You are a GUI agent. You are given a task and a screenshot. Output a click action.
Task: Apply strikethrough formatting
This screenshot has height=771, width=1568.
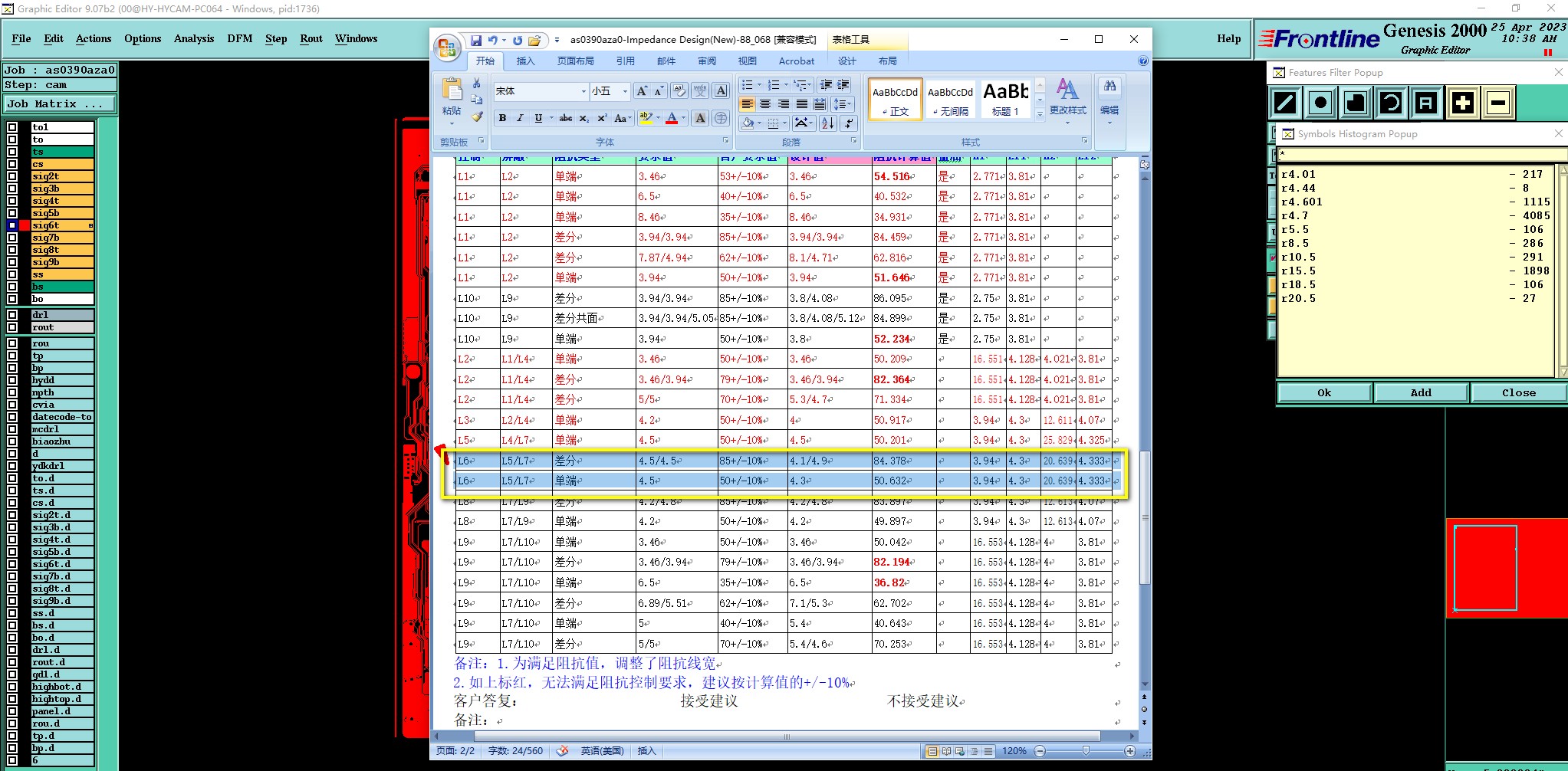[x=566, y=118]
